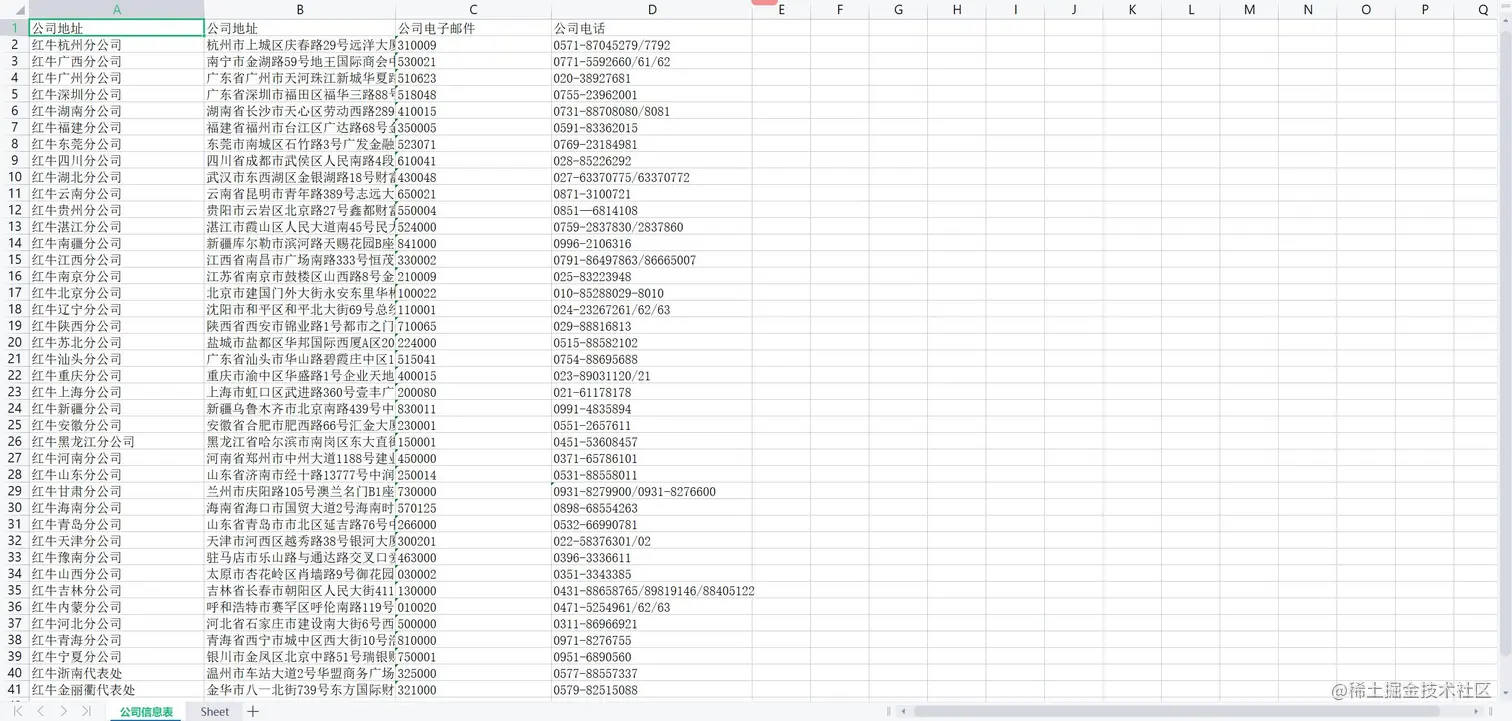Select phone cell 0931-8279900/0931-8276600
Image resolution: width=1512 pixels, height=721 pixels.
tap(652, 491)
